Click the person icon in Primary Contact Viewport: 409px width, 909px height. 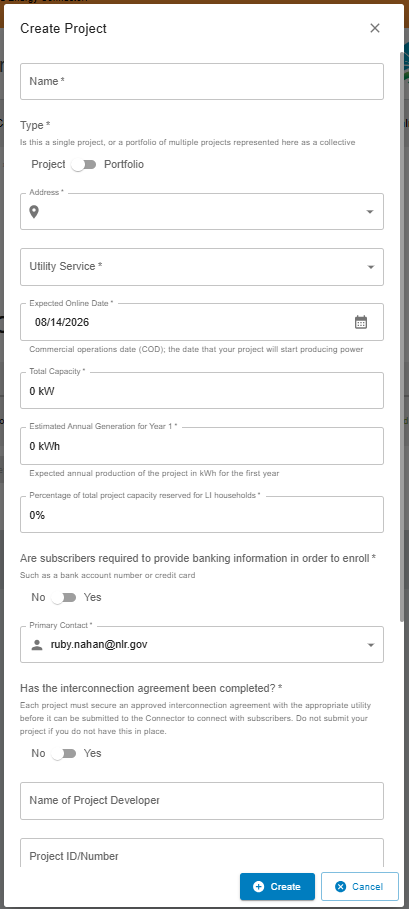[x=37, y=645]
